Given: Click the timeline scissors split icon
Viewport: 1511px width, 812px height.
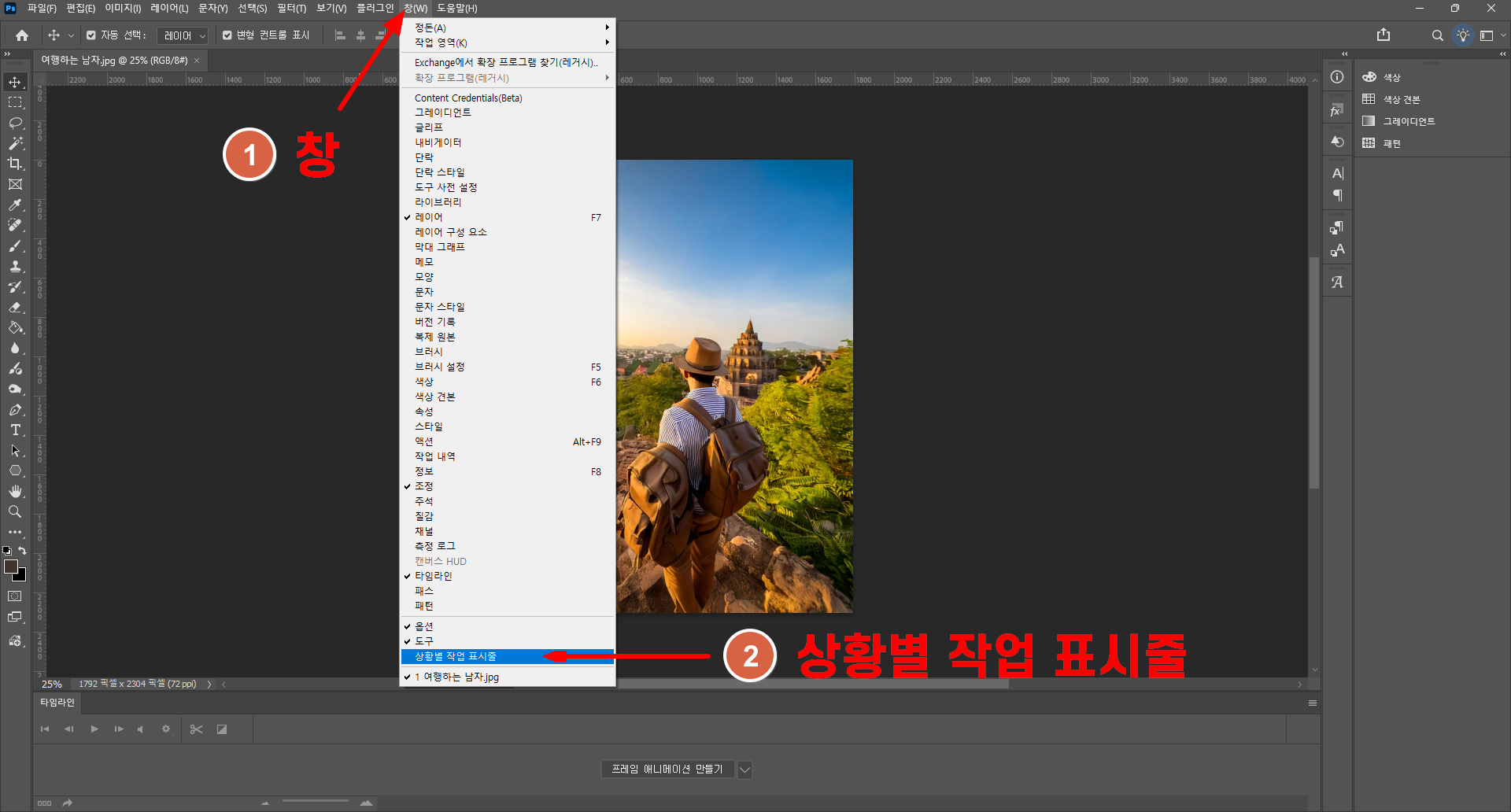Looking at the screenshot, I should pos(197,729).
